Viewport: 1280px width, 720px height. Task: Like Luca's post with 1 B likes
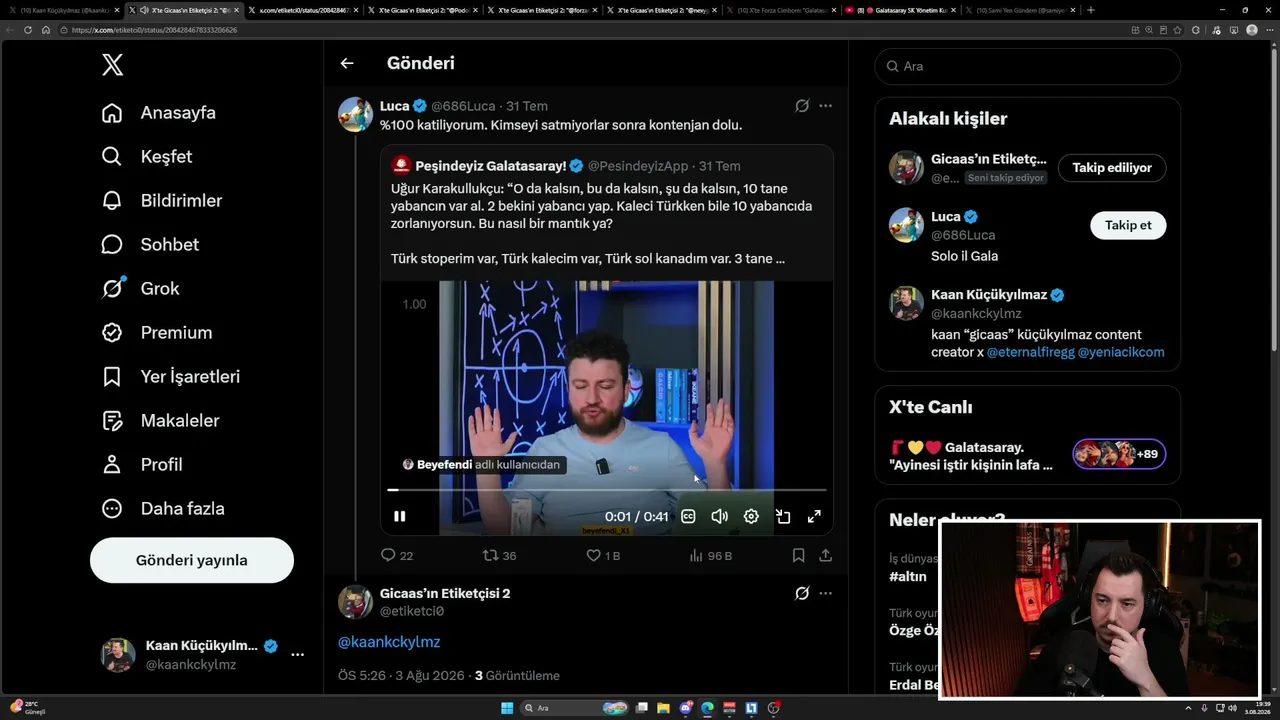(603, 555)
